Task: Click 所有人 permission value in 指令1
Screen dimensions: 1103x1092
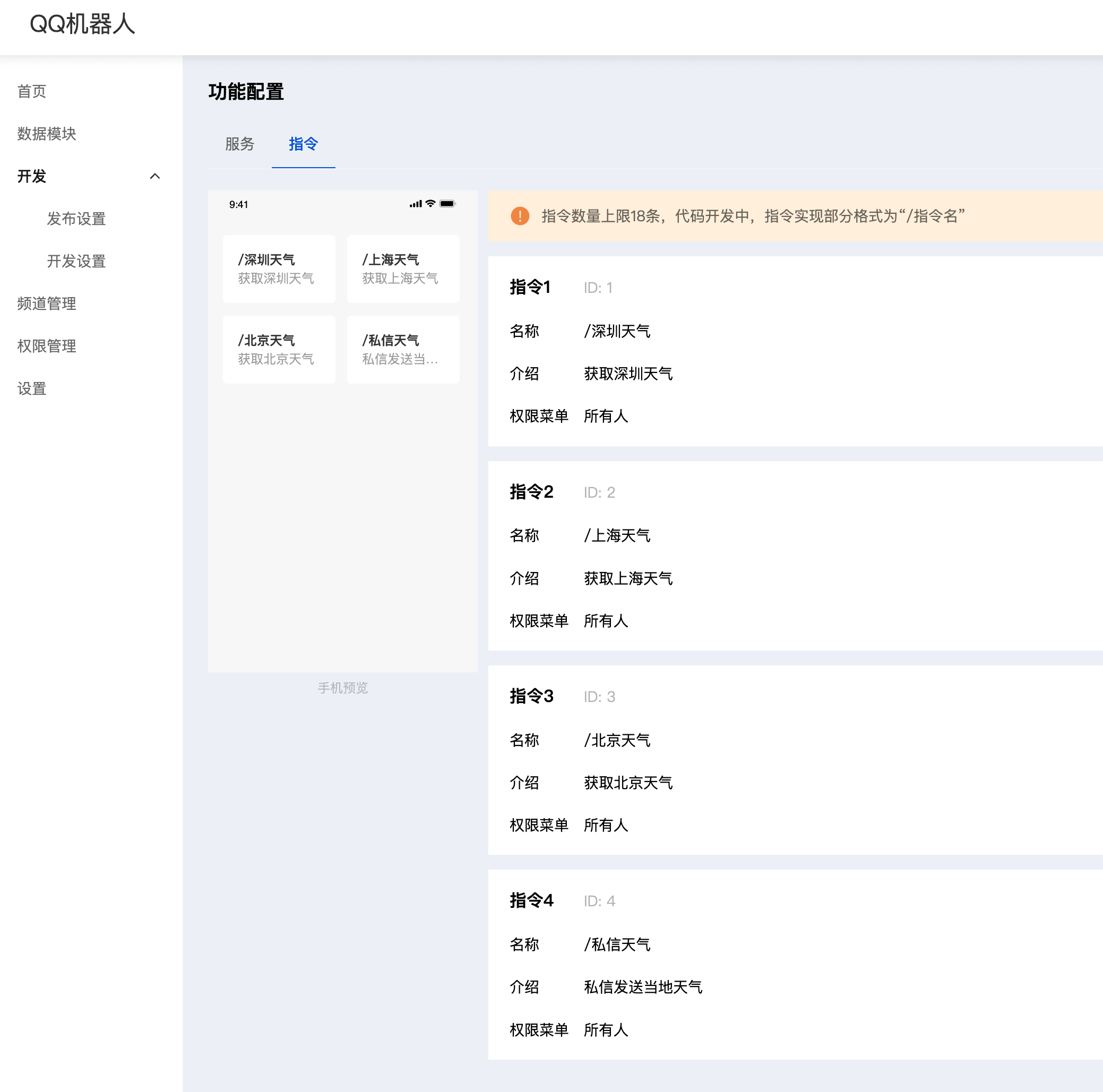Action: [606, 416]
